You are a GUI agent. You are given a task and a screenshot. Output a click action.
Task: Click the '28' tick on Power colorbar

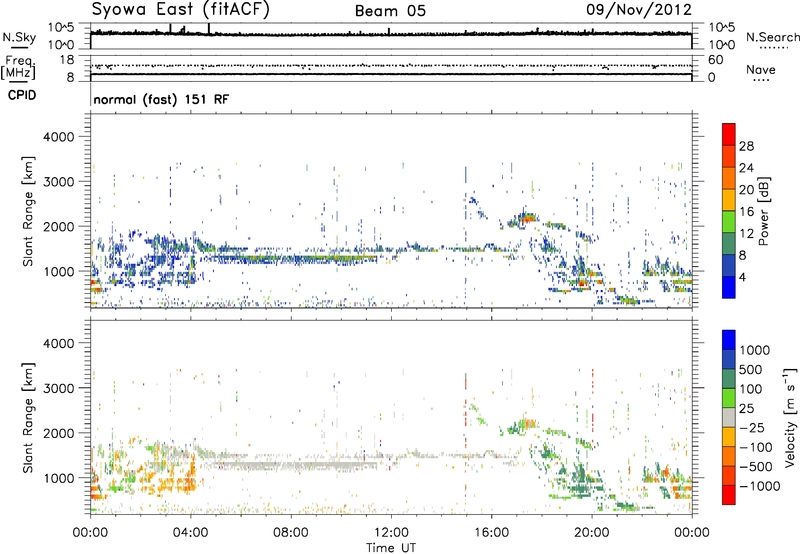click(x=746, y=146)
